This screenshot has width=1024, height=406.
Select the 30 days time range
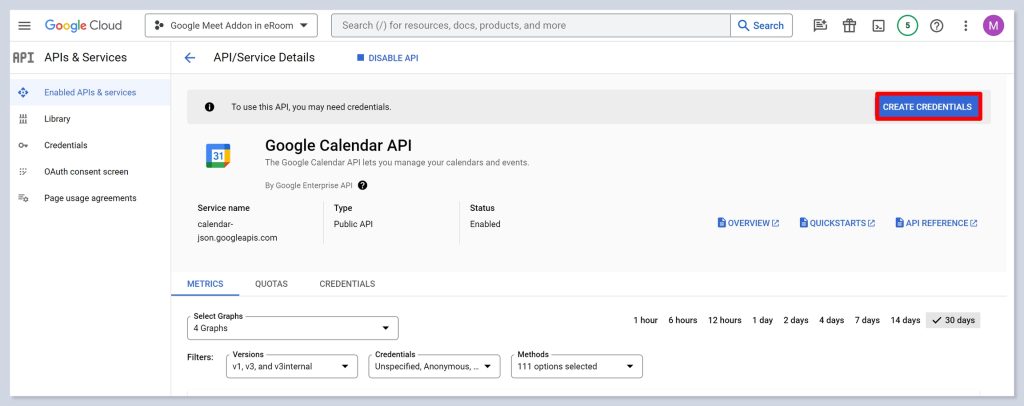pyautogui.click(x=953, y=320)
